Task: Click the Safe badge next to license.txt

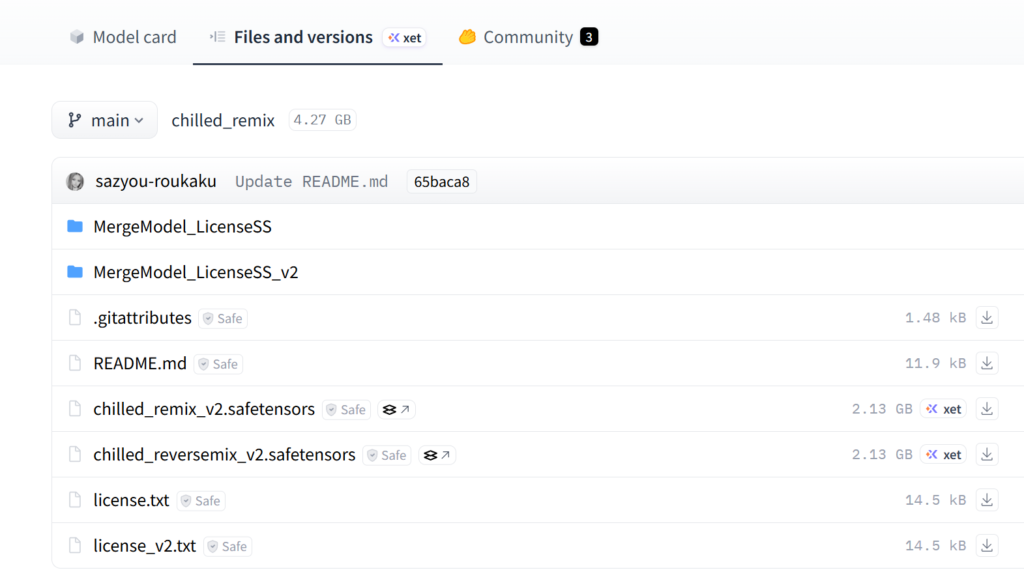Action: coord(200,501)
